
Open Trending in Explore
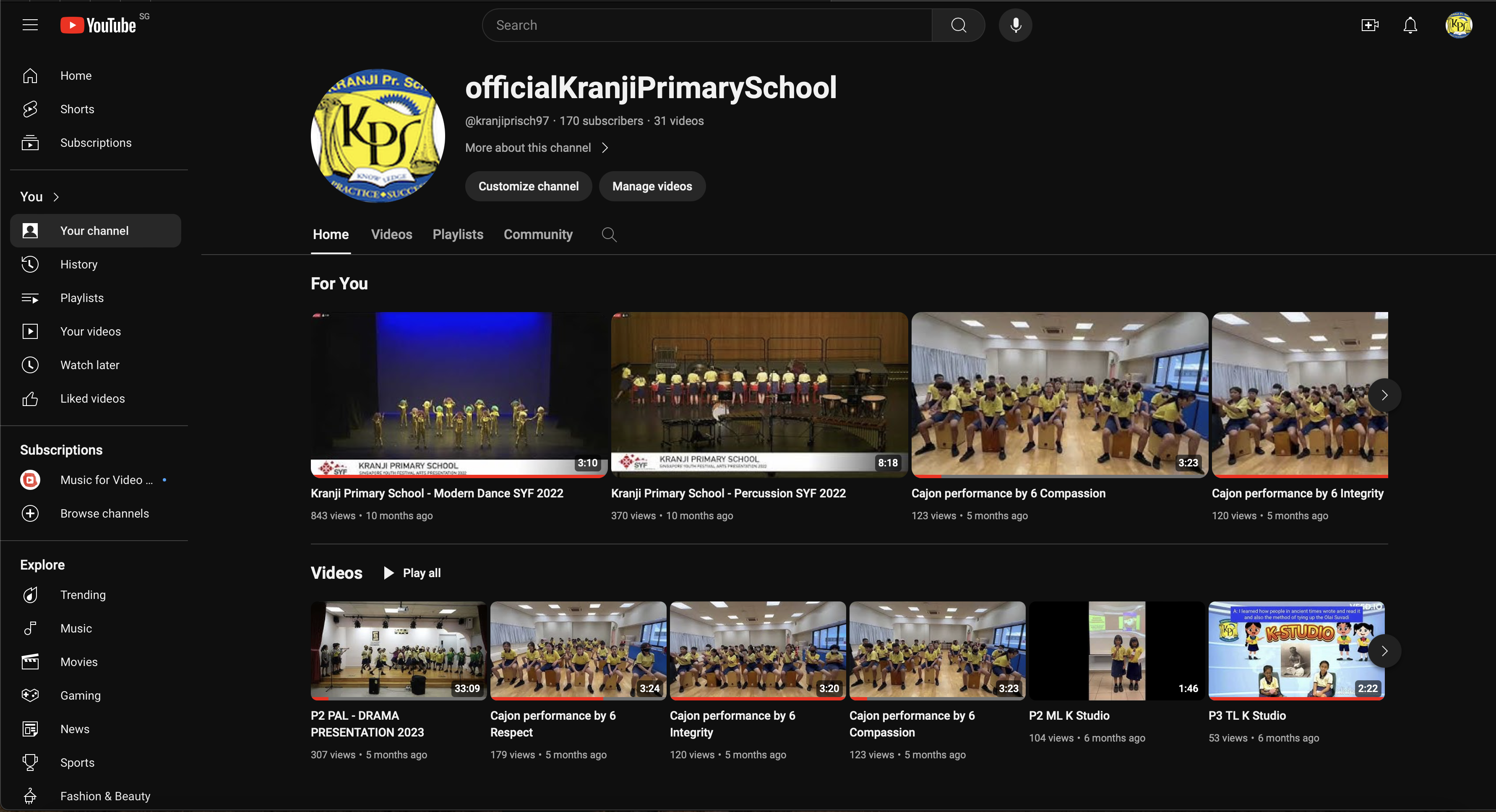tap(96, 595)
